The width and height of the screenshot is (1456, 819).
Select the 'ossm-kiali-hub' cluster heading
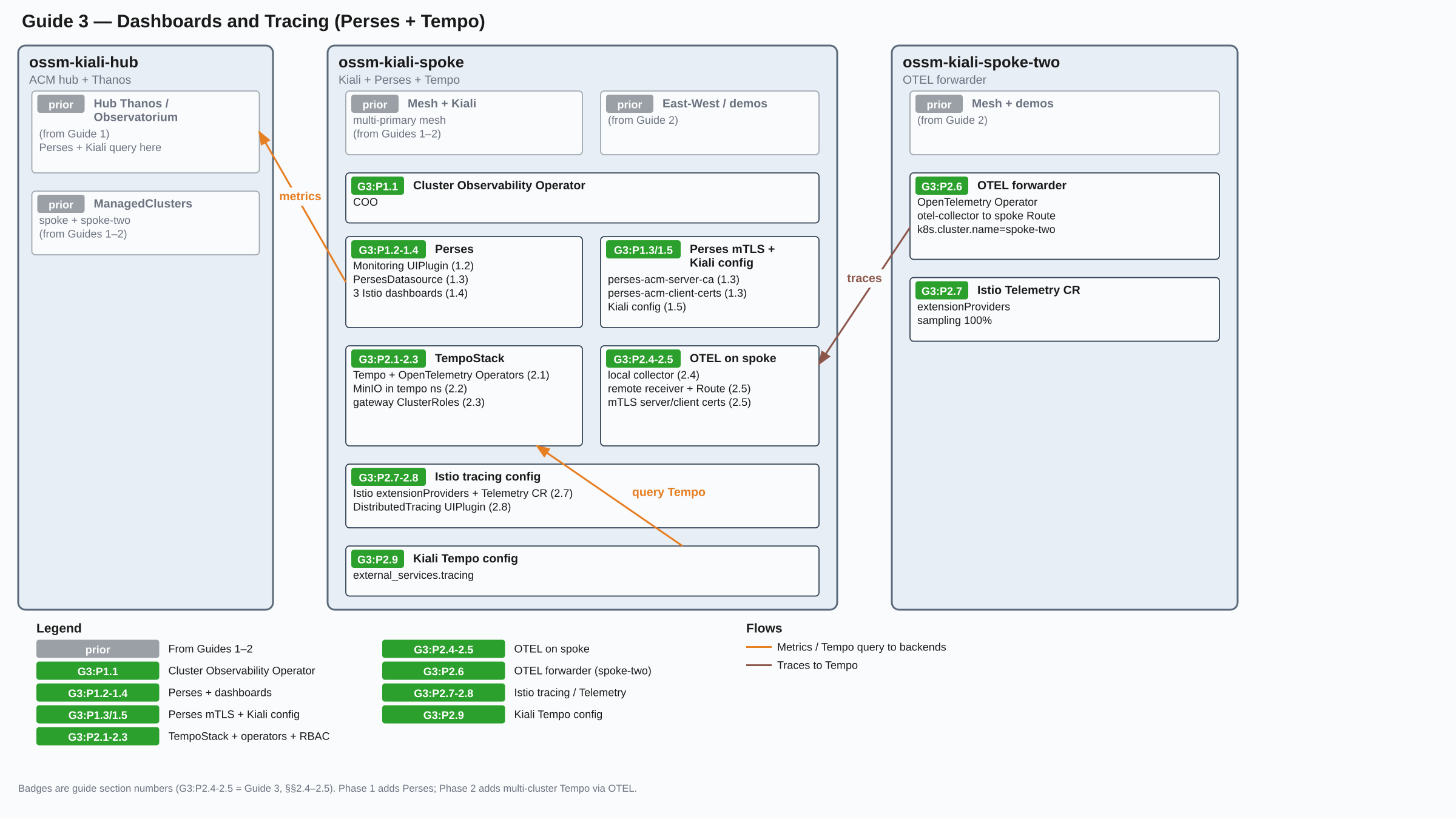coord(84,62)
